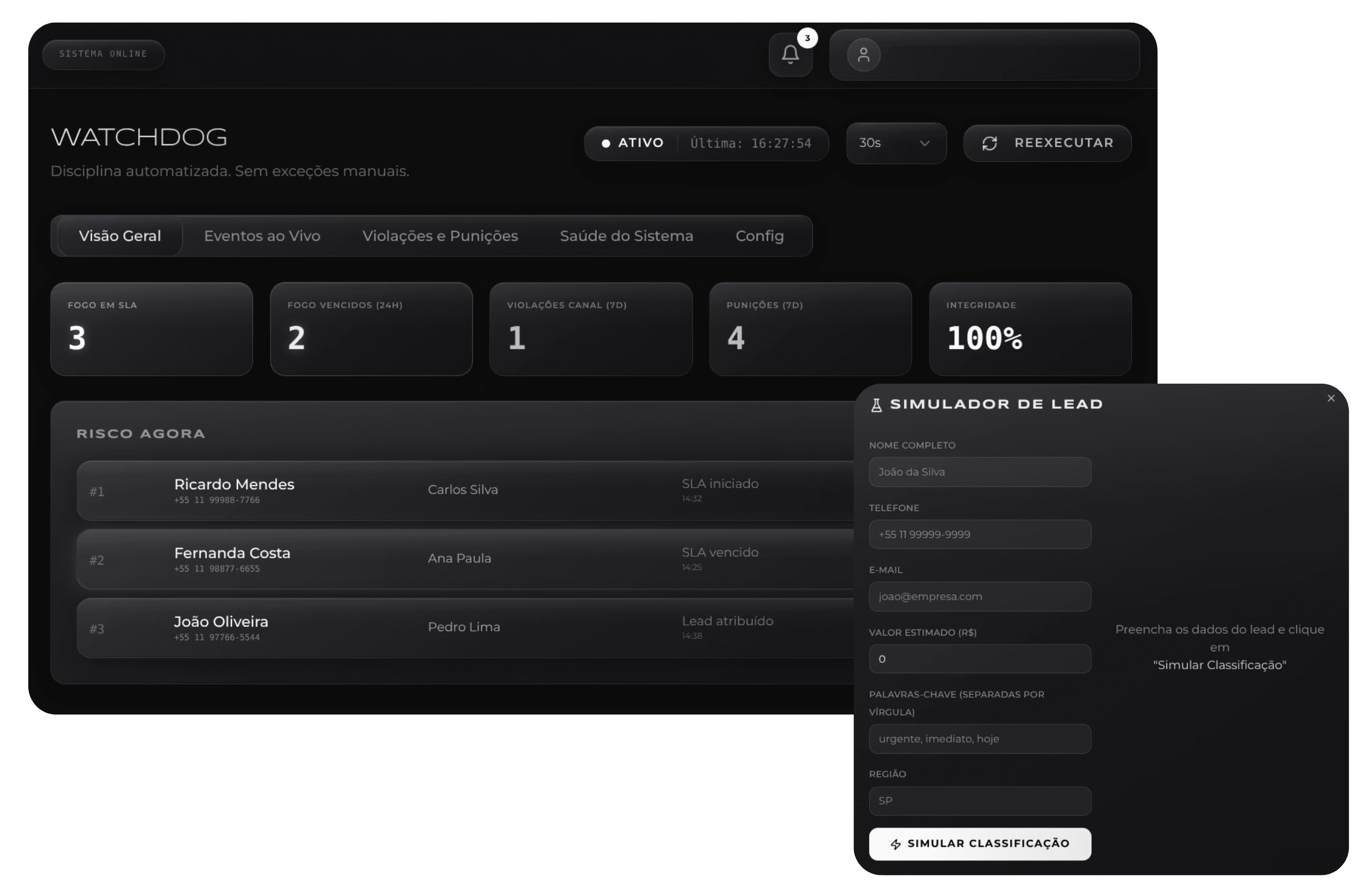Open the notifications bell

point(790,55)
